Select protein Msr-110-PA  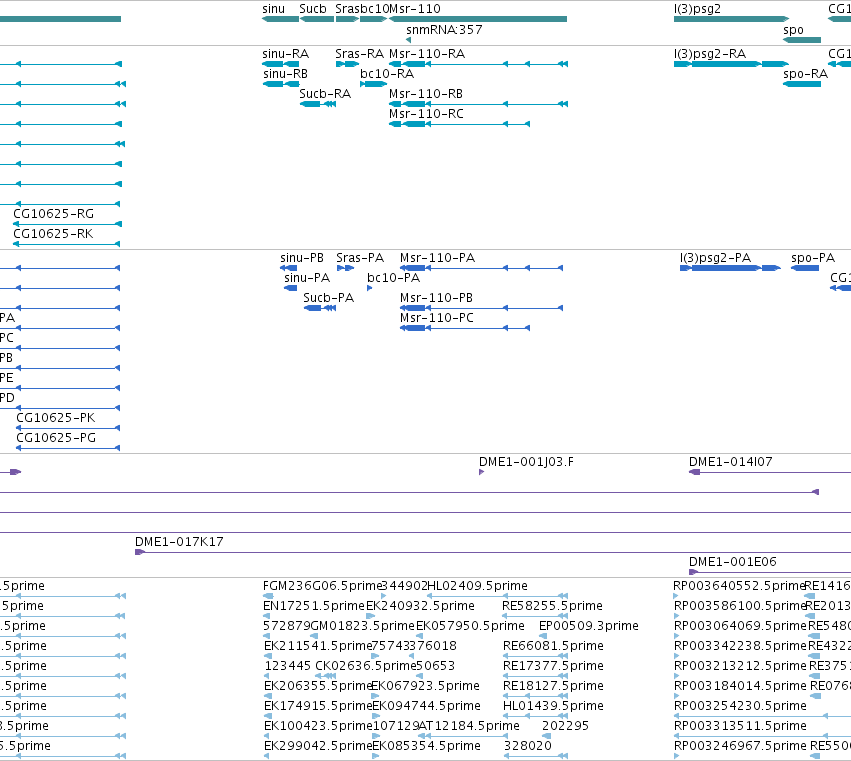click(437, 258)
